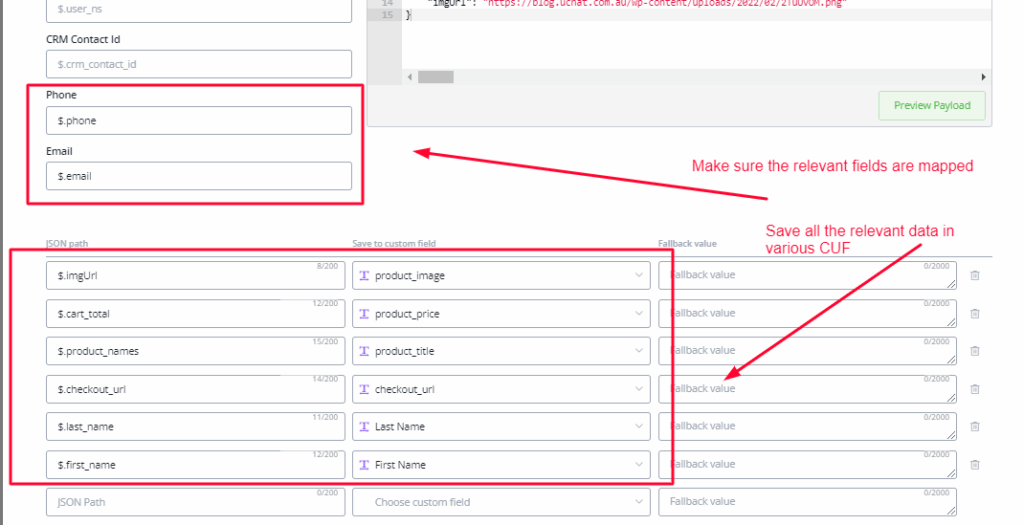Focus the CRM Contact Id input field

coord(199,64)
